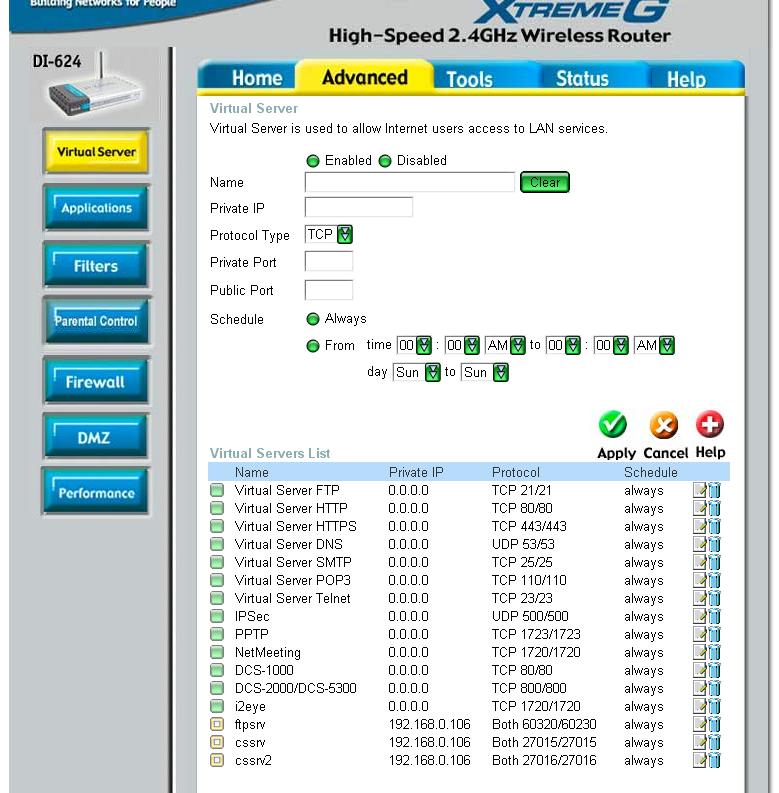
Task: Delete the Virtual Server HTTPS entry
Action: pyautogui.click(x=714, y=526)
